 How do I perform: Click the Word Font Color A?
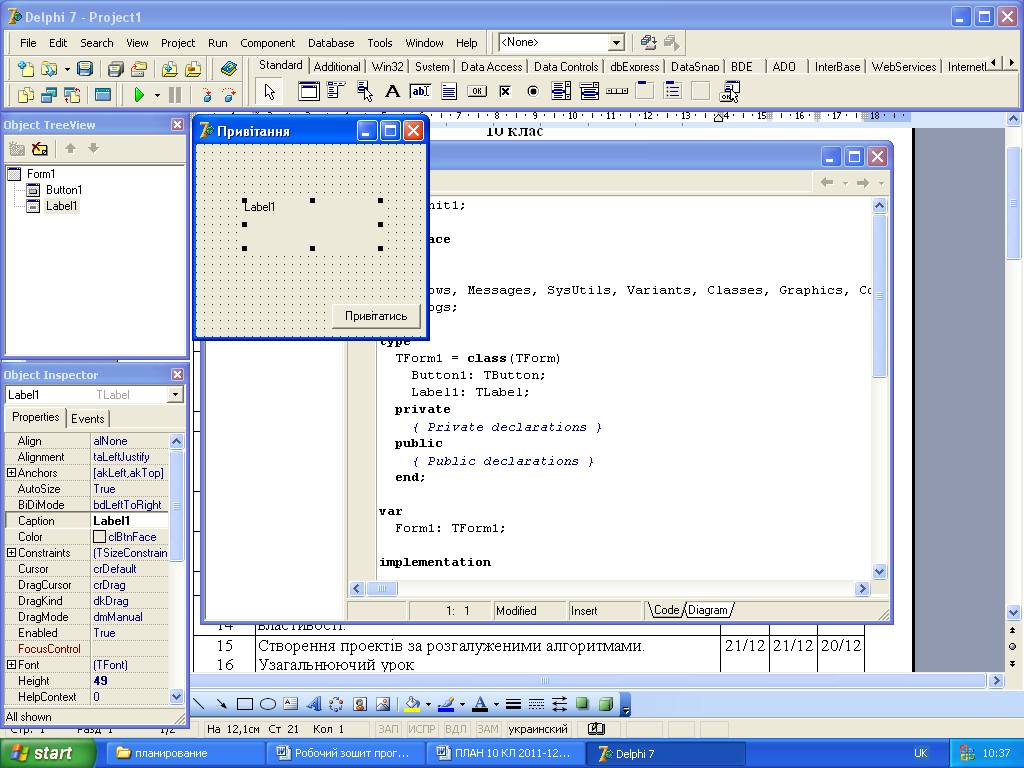(x=480, y=704)
